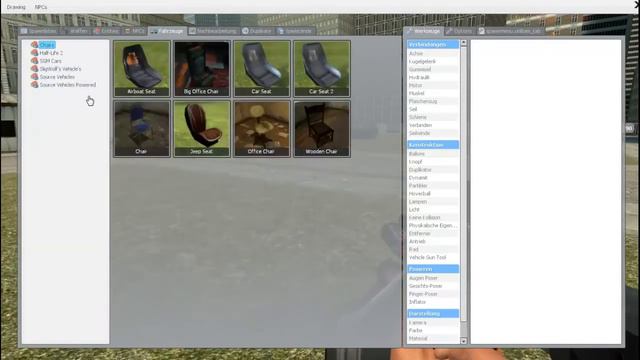Select the Schiene tool
The width and height of the screenshot is (640, 360).
[x=433, y=117]
